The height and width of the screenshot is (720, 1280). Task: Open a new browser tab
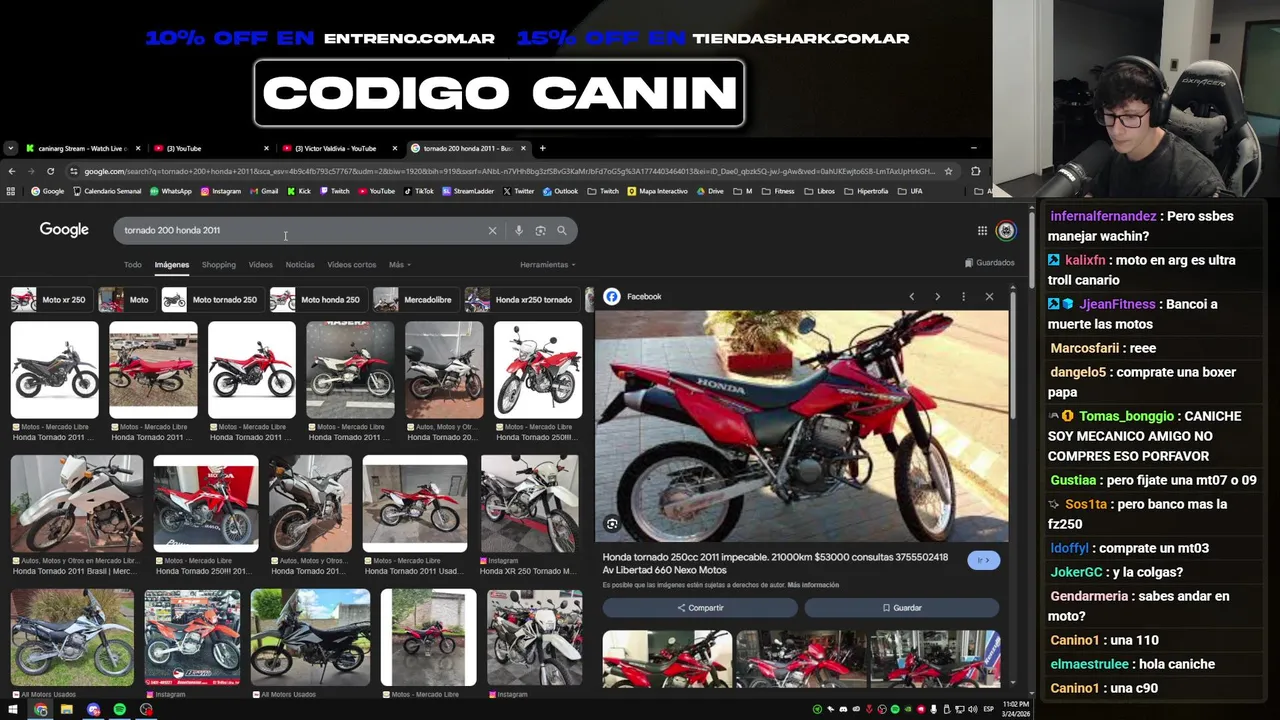point(542,148)
